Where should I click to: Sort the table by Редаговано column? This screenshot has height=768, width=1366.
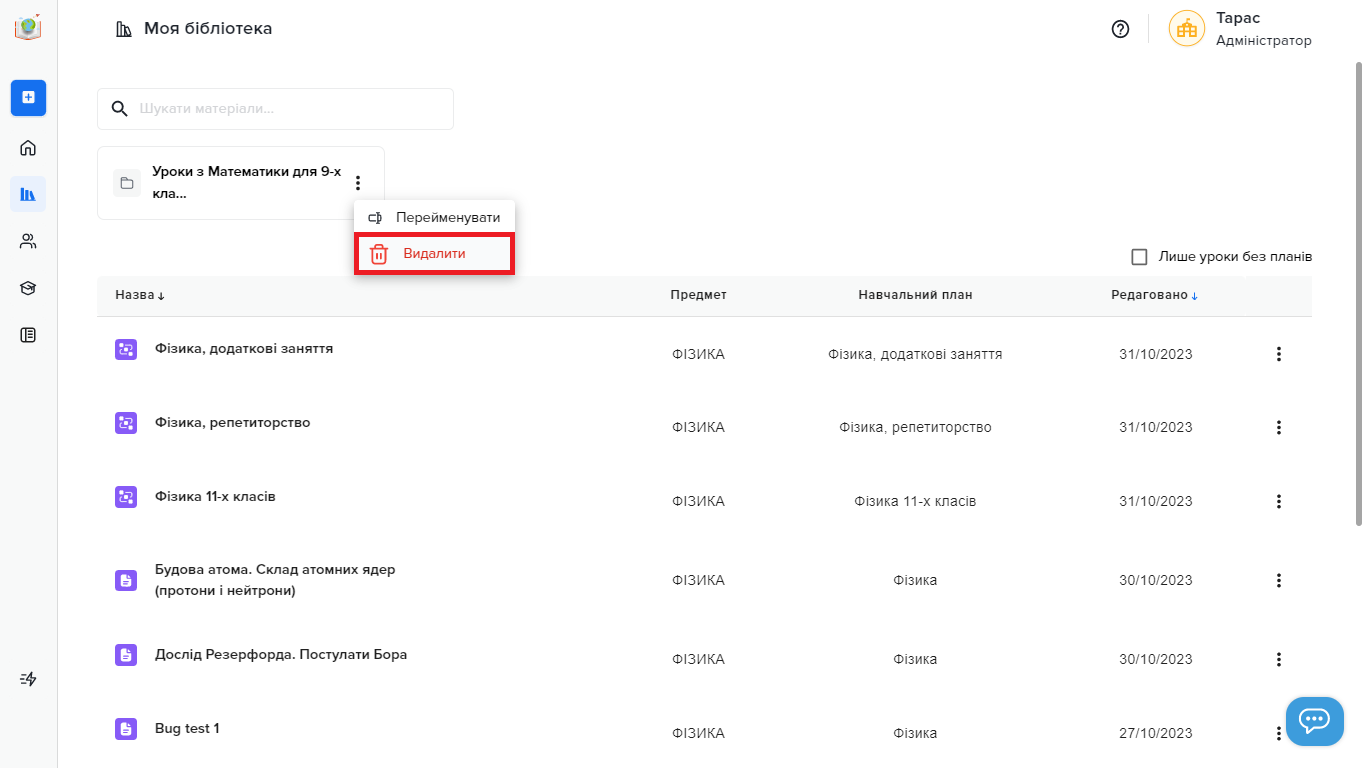[1155, 295]
